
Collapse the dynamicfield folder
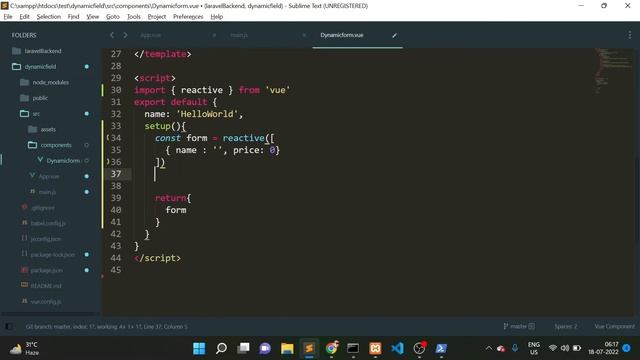40,67
